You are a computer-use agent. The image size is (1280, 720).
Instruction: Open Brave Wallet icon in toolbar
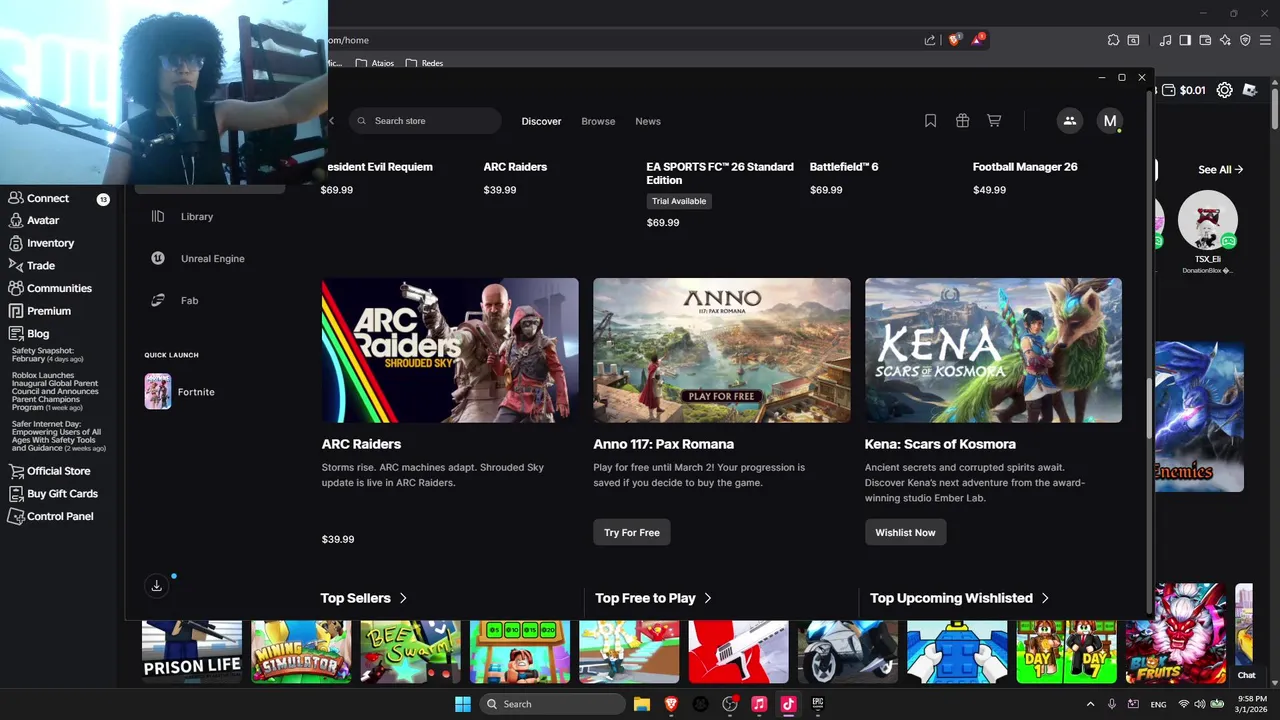pyautogui.click(x=1205, y=40)
